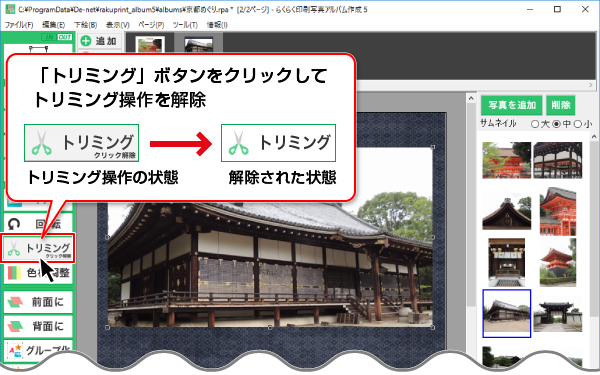
Task: Open the 色調整 color adjustment tool
Action: (x=38, y=273)
